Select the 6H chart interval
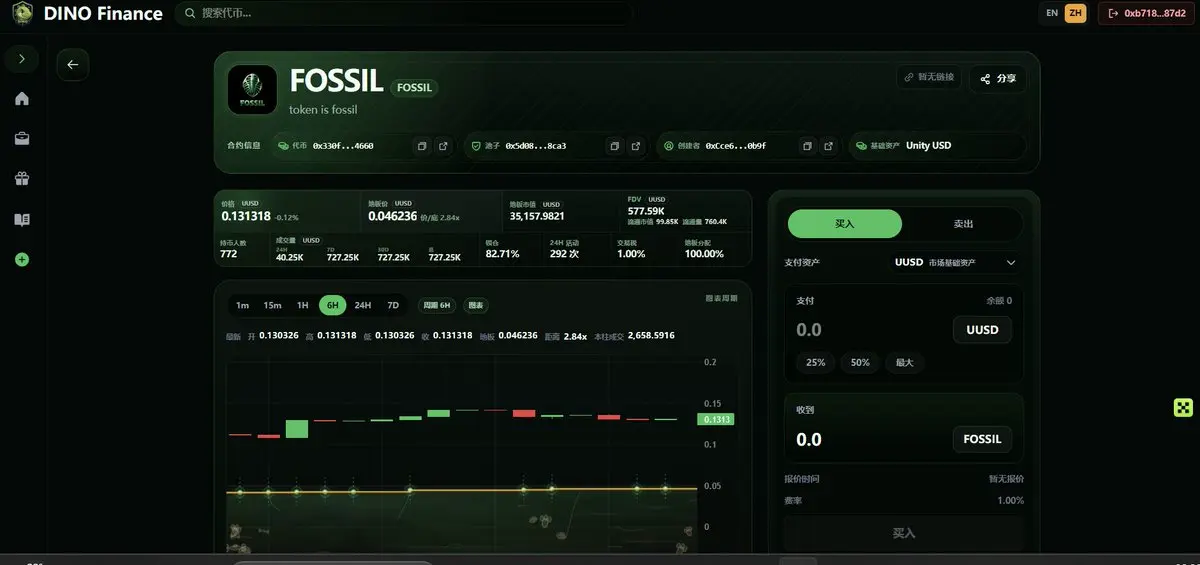 (332, 305)
